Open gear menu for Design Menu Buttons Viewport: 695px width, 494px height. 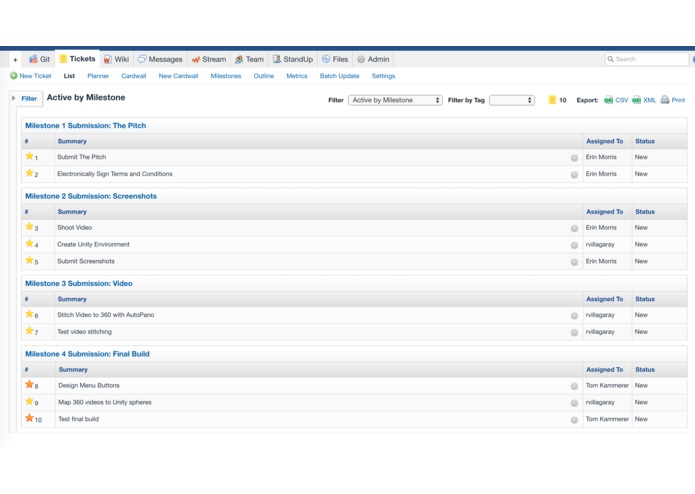click(574, 386)
